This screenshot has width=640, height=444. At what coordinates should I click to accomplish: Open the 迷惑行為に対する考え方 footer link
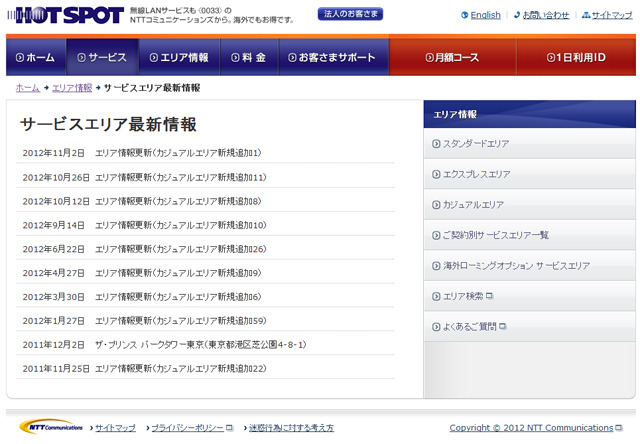point(291,428)
